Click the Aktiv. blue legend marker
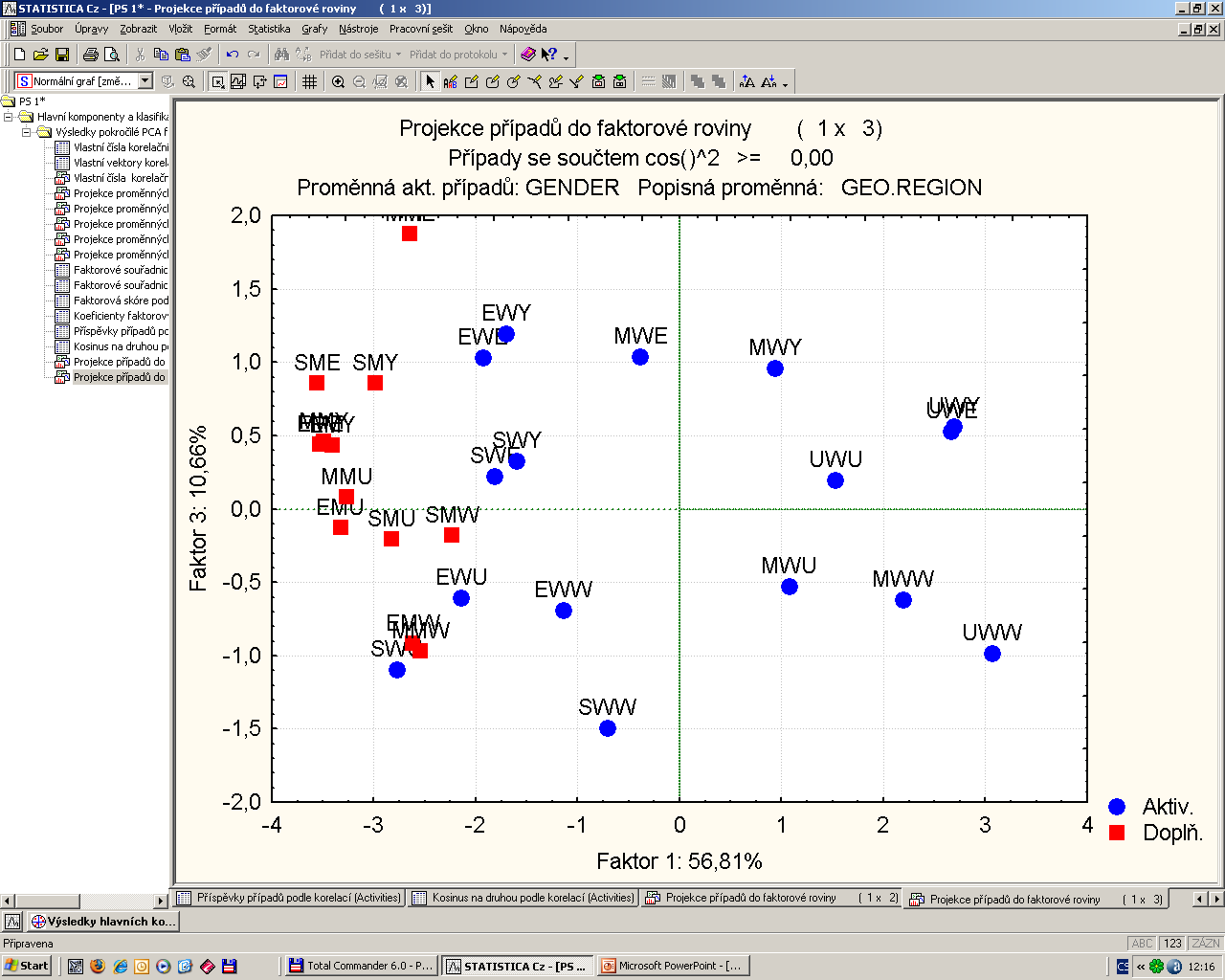1225x980 pixels. tap(1117, 807)
